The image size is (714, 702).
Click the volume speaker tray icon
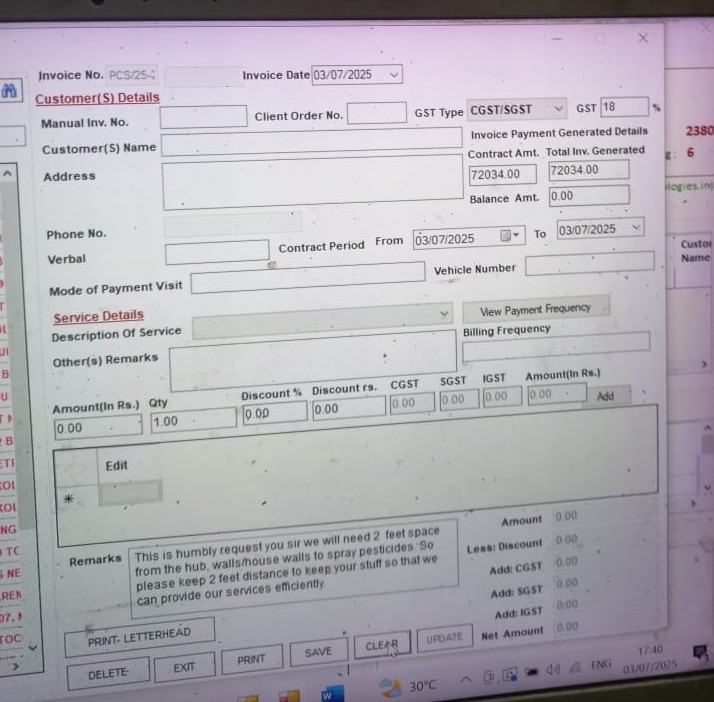(553, 670)
